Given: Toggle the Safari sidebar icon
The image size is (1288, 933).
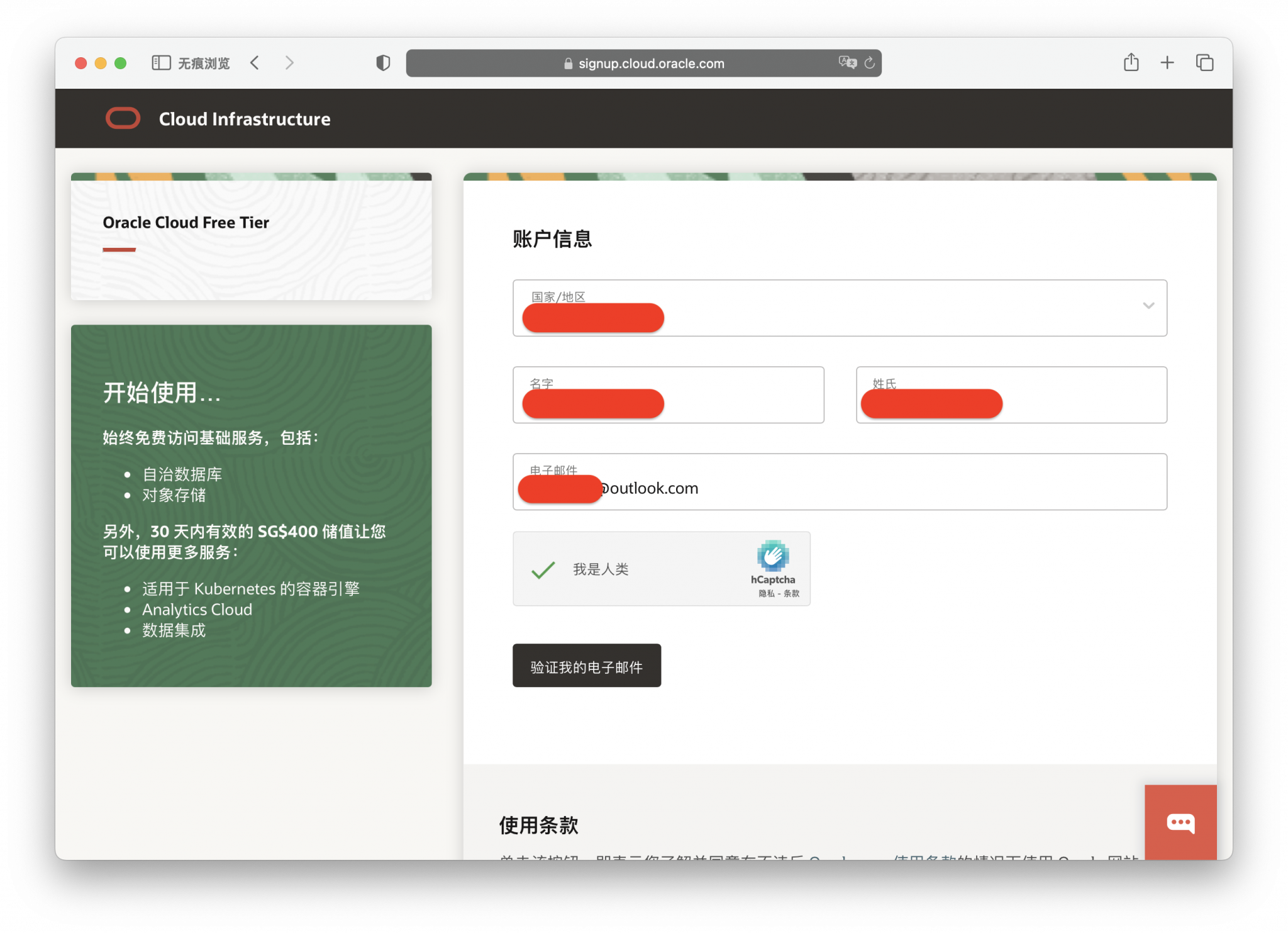Looking at the screenshot, I should click(x=161, y=63).
